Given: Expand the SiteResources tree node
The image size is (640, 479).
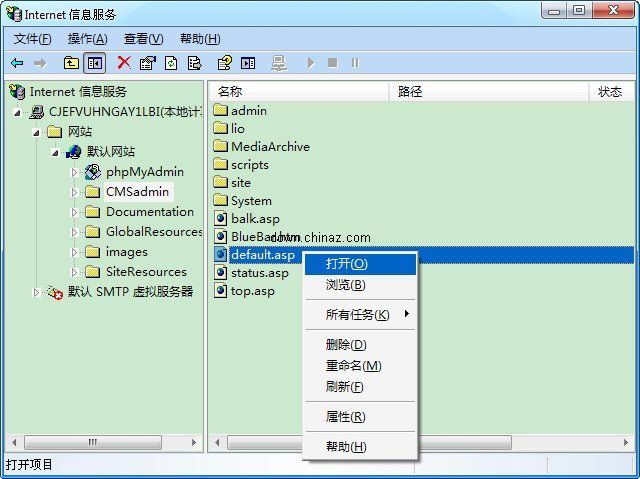Looking at the screenshot, I should [74, 272].
